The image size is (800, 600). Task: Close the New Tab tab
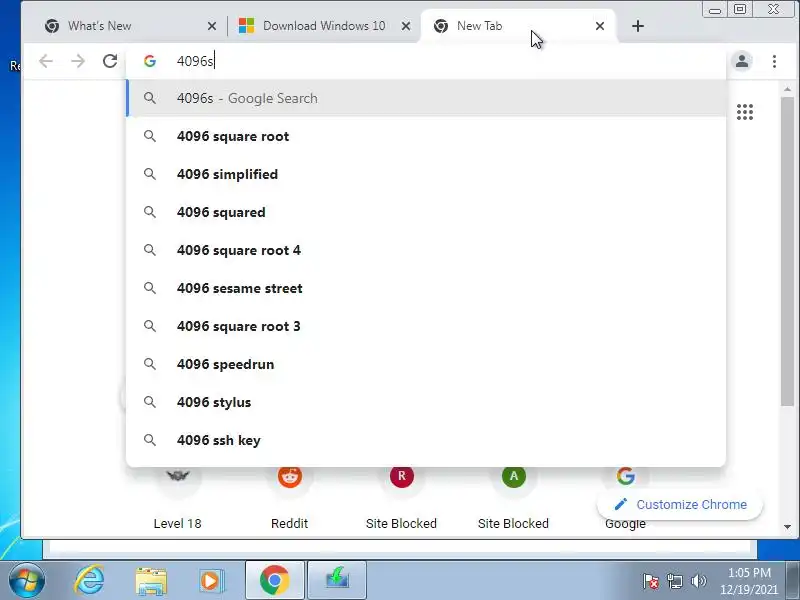point(600,26)
